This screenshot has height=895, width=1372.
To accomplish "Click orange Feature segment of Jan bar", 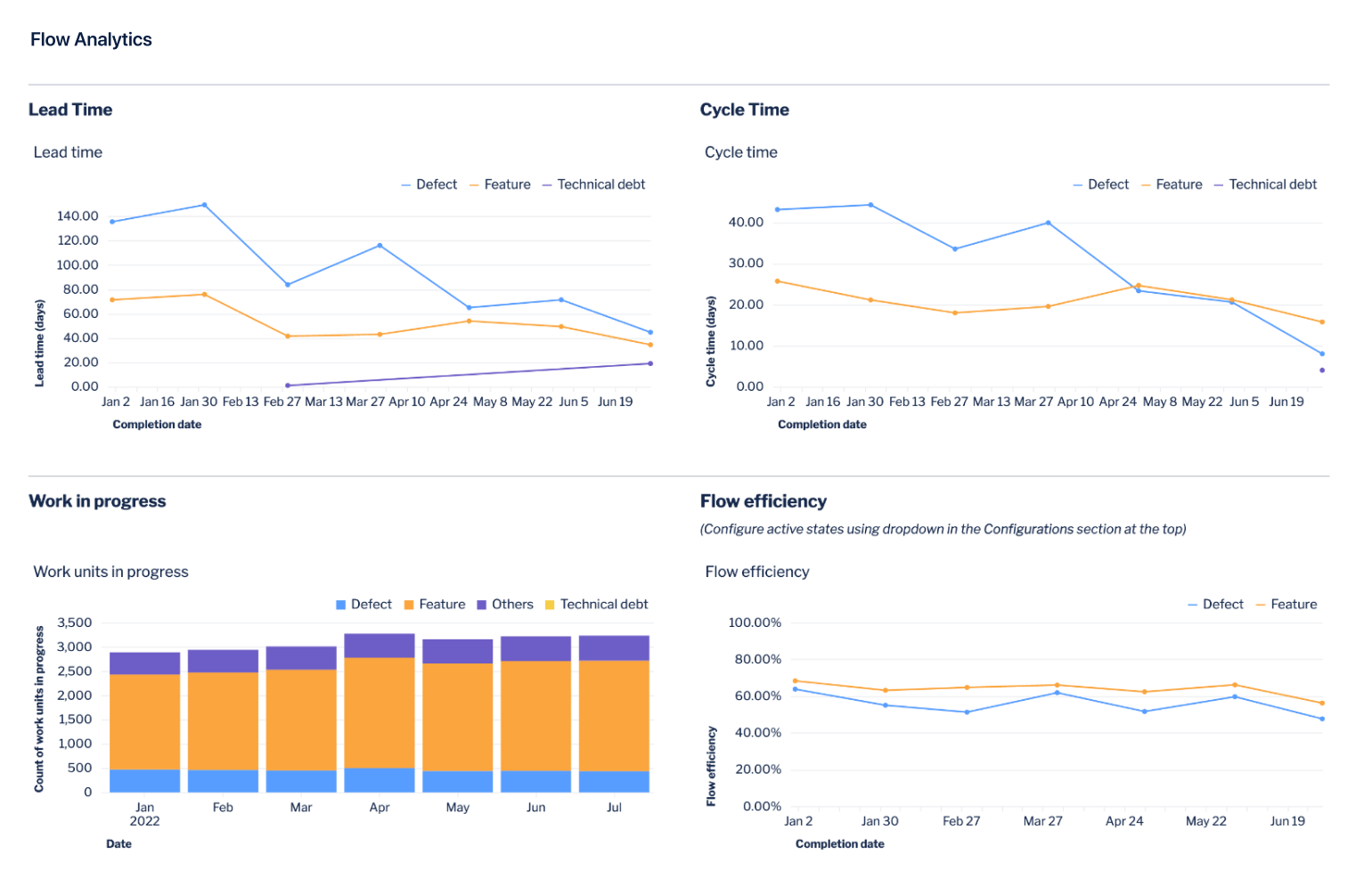I will [x=144, y=721].
